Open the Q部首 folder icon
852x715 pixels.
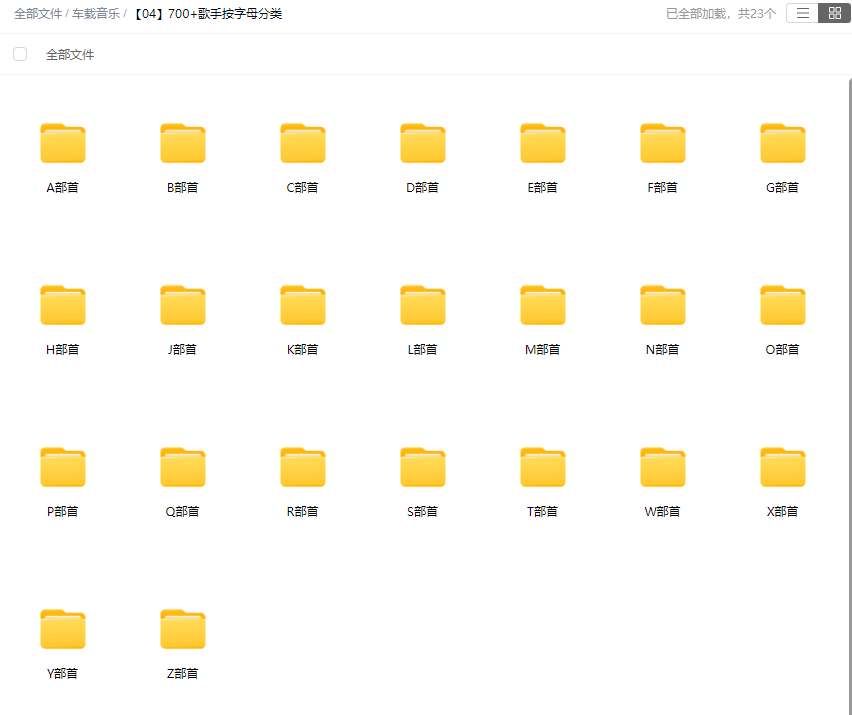tap(183, 467)
